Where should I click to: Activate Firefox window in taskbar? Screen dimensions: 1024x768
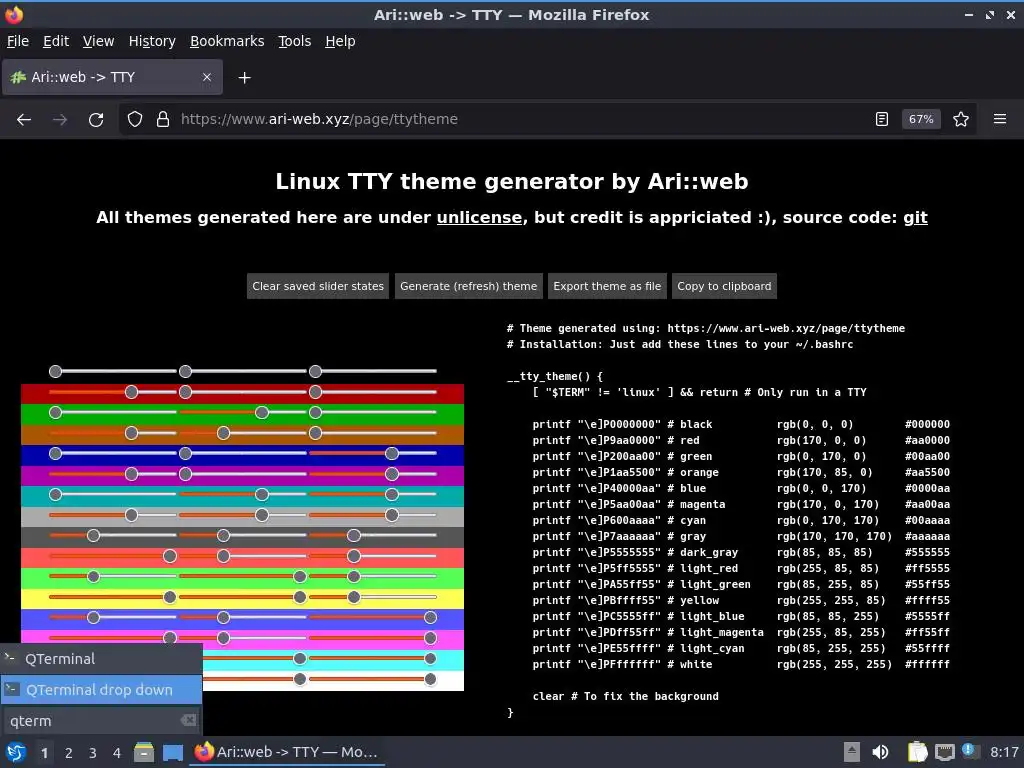click(x=287, y=752)
